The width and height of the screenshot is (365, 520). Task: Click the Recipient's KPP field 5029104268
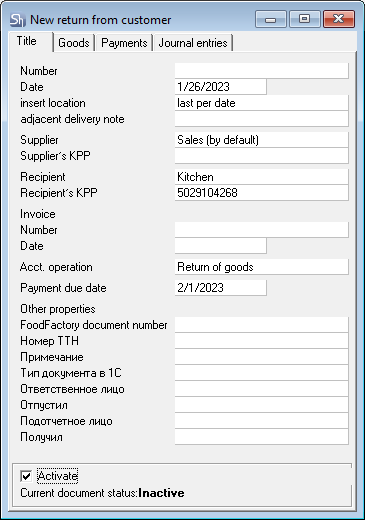click(x=262, y=193)
